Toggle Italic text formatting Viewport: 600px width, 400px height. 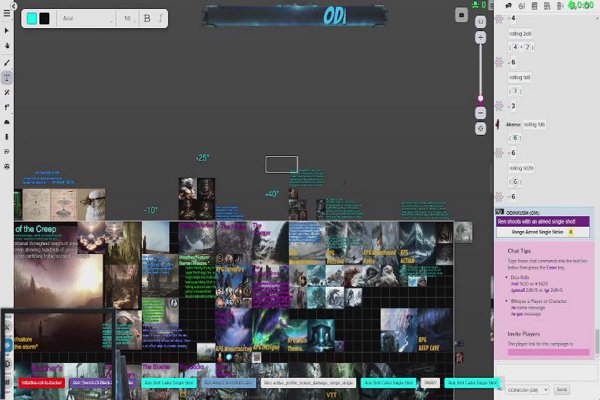[x=160, y=18]
